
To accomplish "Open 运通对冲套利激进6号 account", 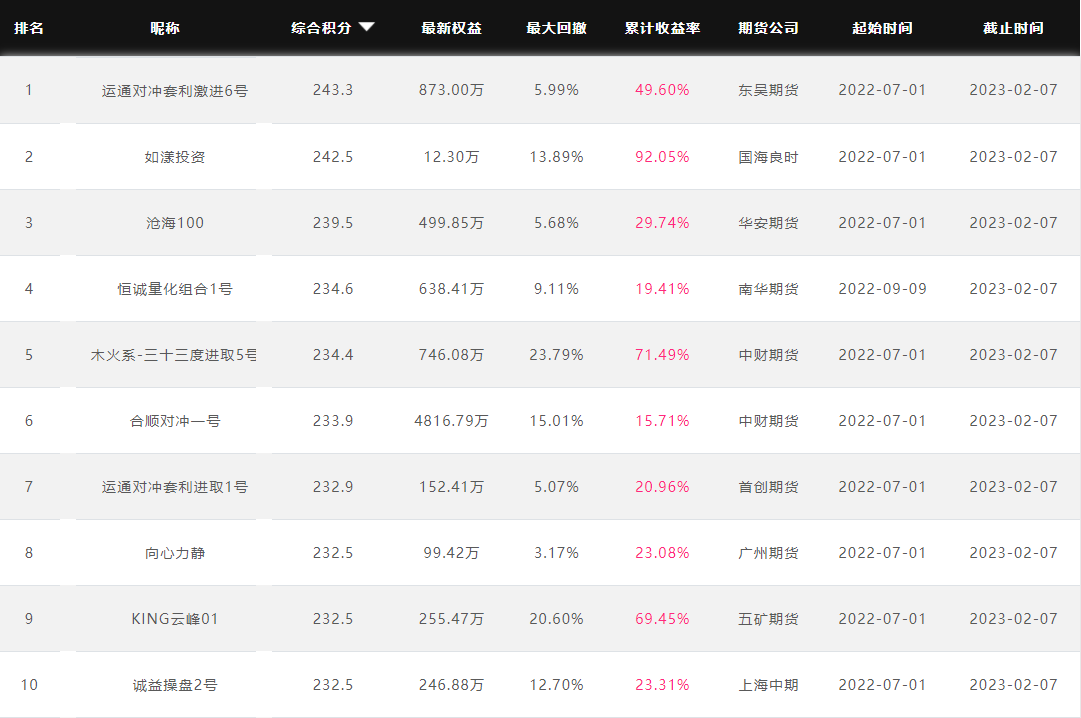I will pyautogui.click(x=174, y=90).
